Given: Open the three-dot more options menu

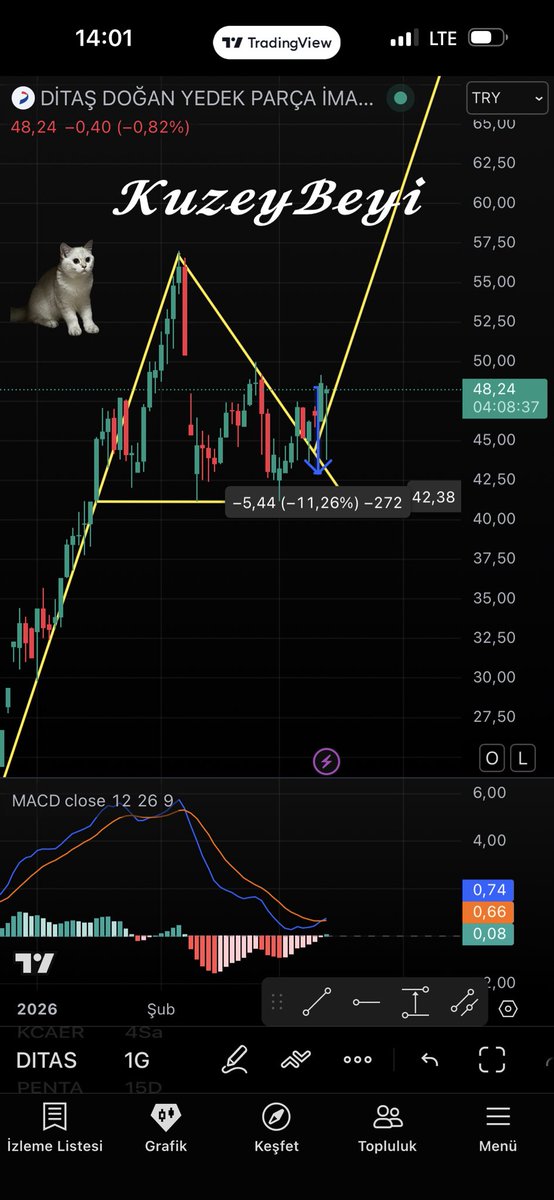Looking at the screenshot, I should [x=358, y=1060].
